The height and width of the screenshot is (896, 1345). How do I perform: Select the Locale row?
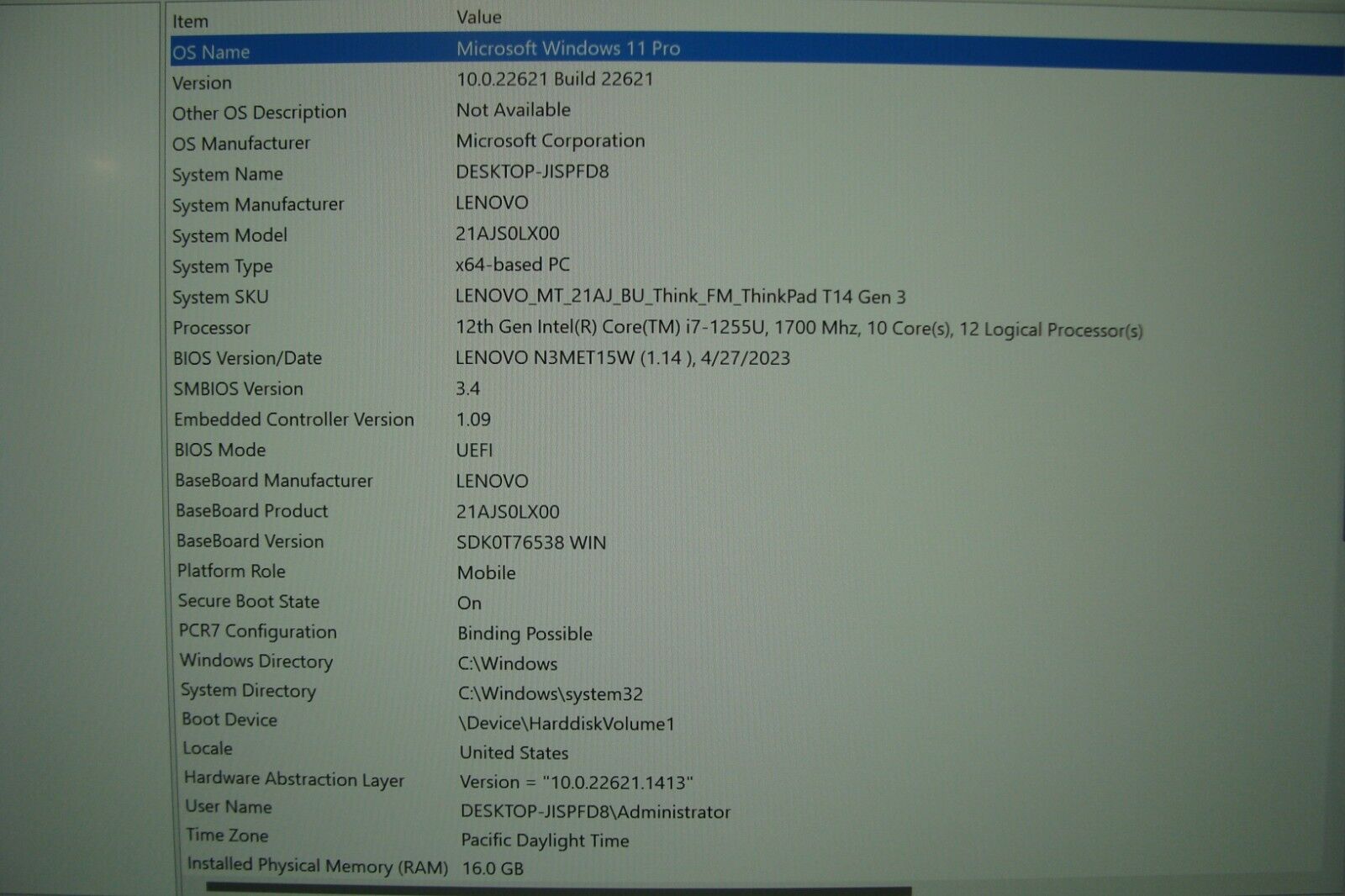click(208, 749)
